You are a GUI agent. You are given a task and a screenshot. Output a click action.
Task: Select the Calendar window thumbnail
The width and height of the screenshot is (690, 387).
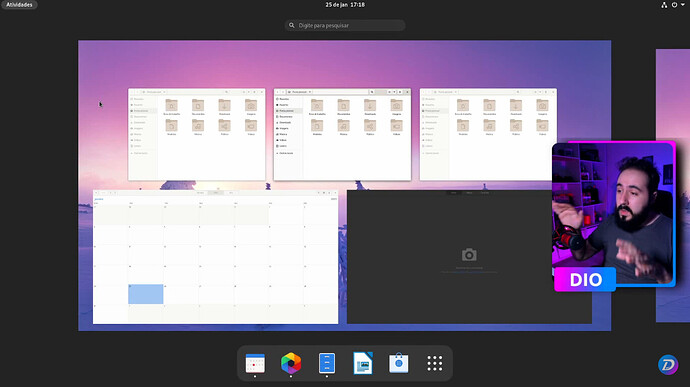point(216,257)
